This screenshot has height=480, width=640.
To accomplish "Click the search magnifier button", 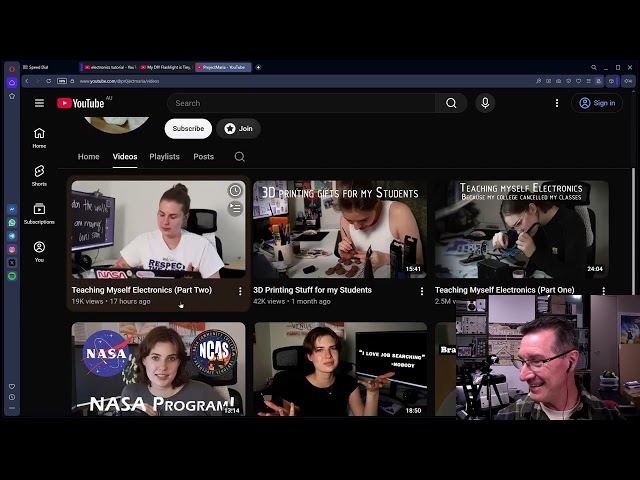I will (451, 103).
